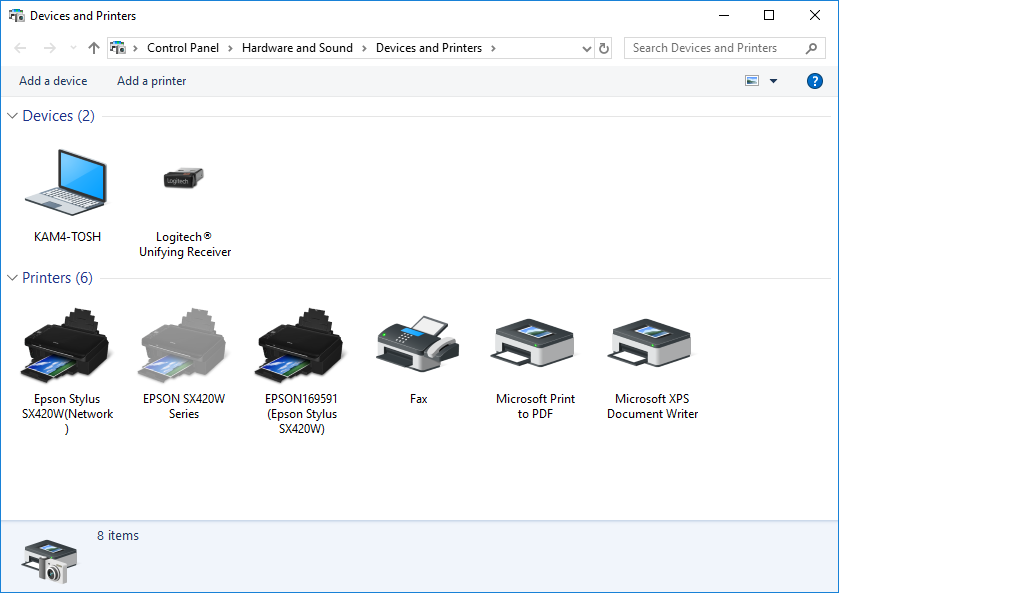Navigate to Hardware and Sound breadcrumb
The width and height of the screenshot is (1026, 593).
click(x=297, y=48)
